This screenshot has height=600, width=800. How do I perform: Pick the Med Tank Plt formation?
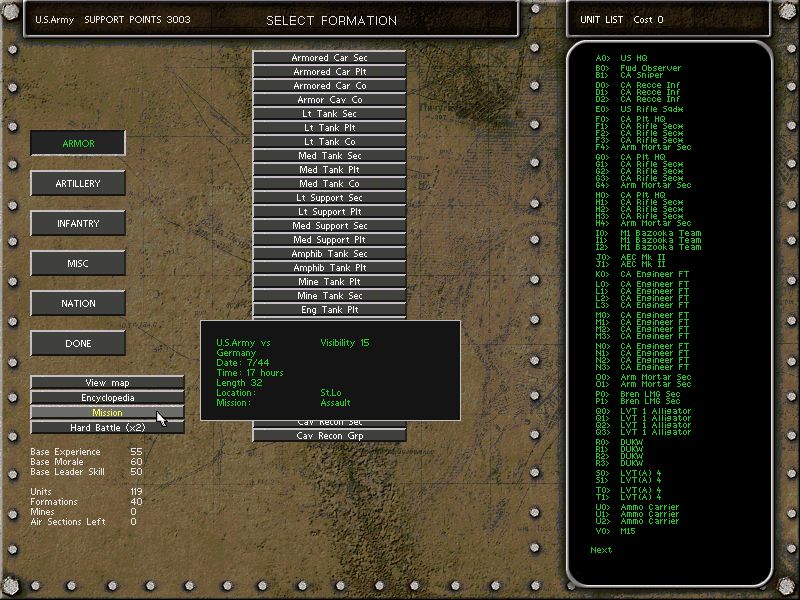click(x=332, y=170)
